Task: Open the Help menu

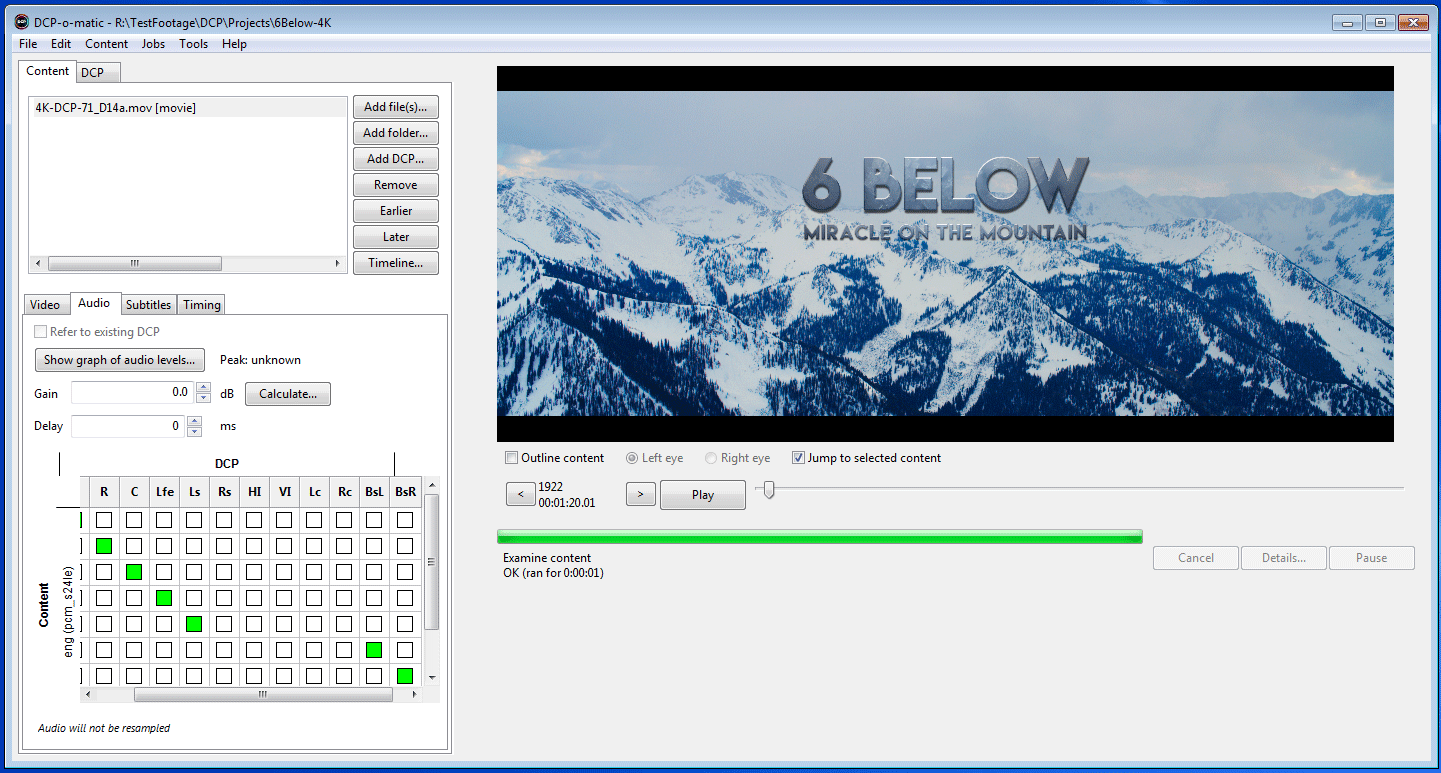Action: pyautogui.click(x=234, y=44)
